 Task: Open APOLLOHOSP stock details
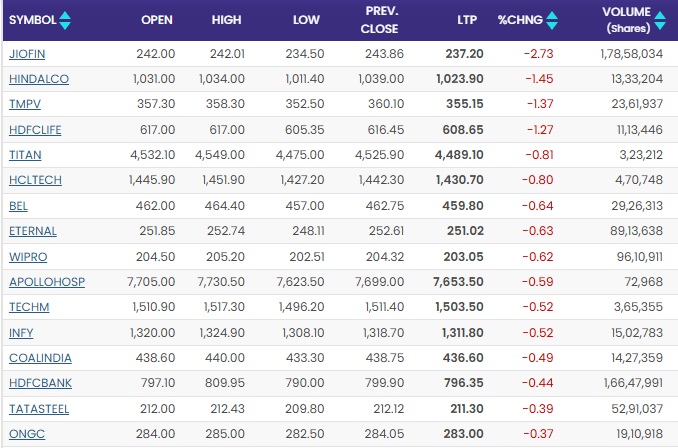(46, 282)
